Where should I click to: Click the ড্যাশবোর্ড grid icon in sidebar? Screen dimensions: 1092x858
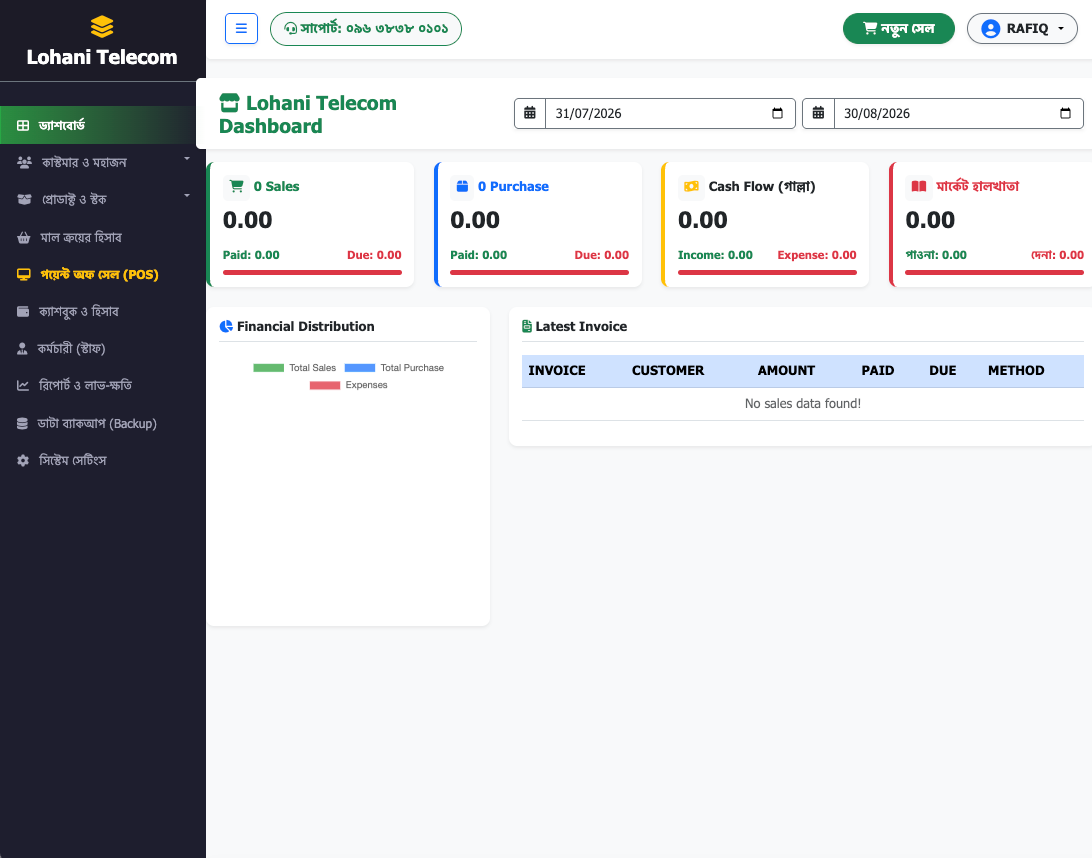tap(23, 125)
